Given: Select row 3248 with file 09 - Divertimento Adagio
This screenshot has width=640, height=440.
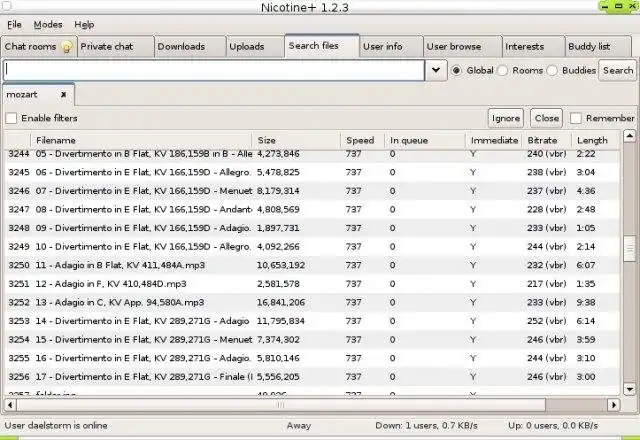Looking at the screenshot, I should pos(313,228).
